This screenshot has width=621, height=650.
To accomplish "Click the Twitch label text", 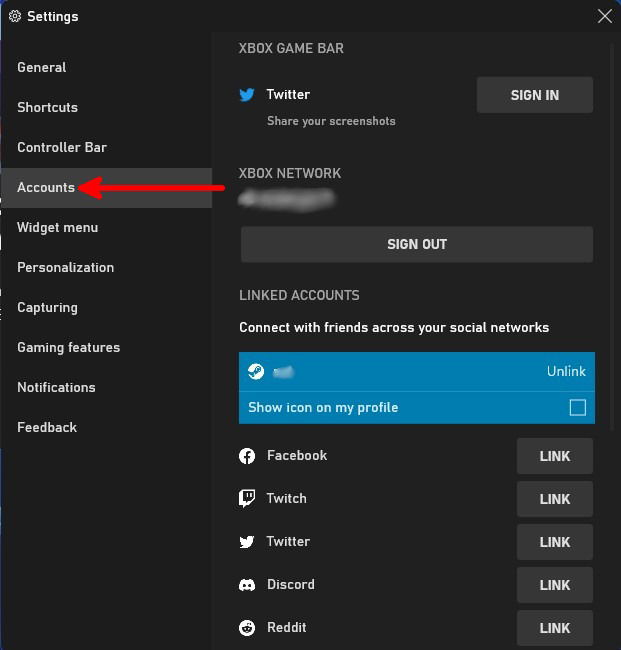I will [x=286, y=498].
